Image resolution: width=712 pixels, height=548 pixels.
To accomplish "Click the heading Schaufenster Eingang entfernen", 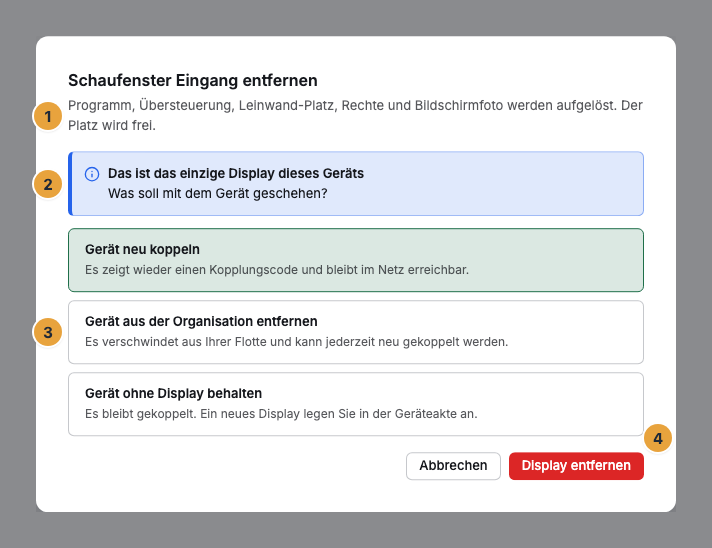I will [193, 80].
